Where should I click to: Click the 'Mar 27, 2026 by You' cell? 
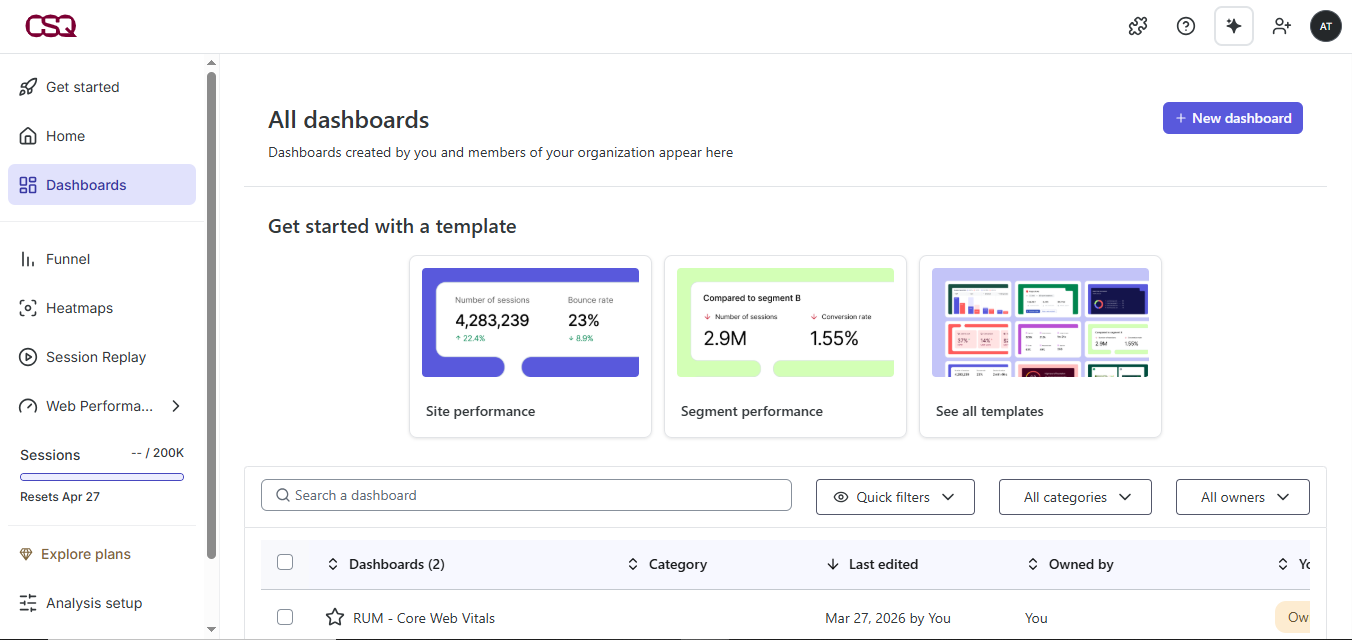[x=888, y=618]
